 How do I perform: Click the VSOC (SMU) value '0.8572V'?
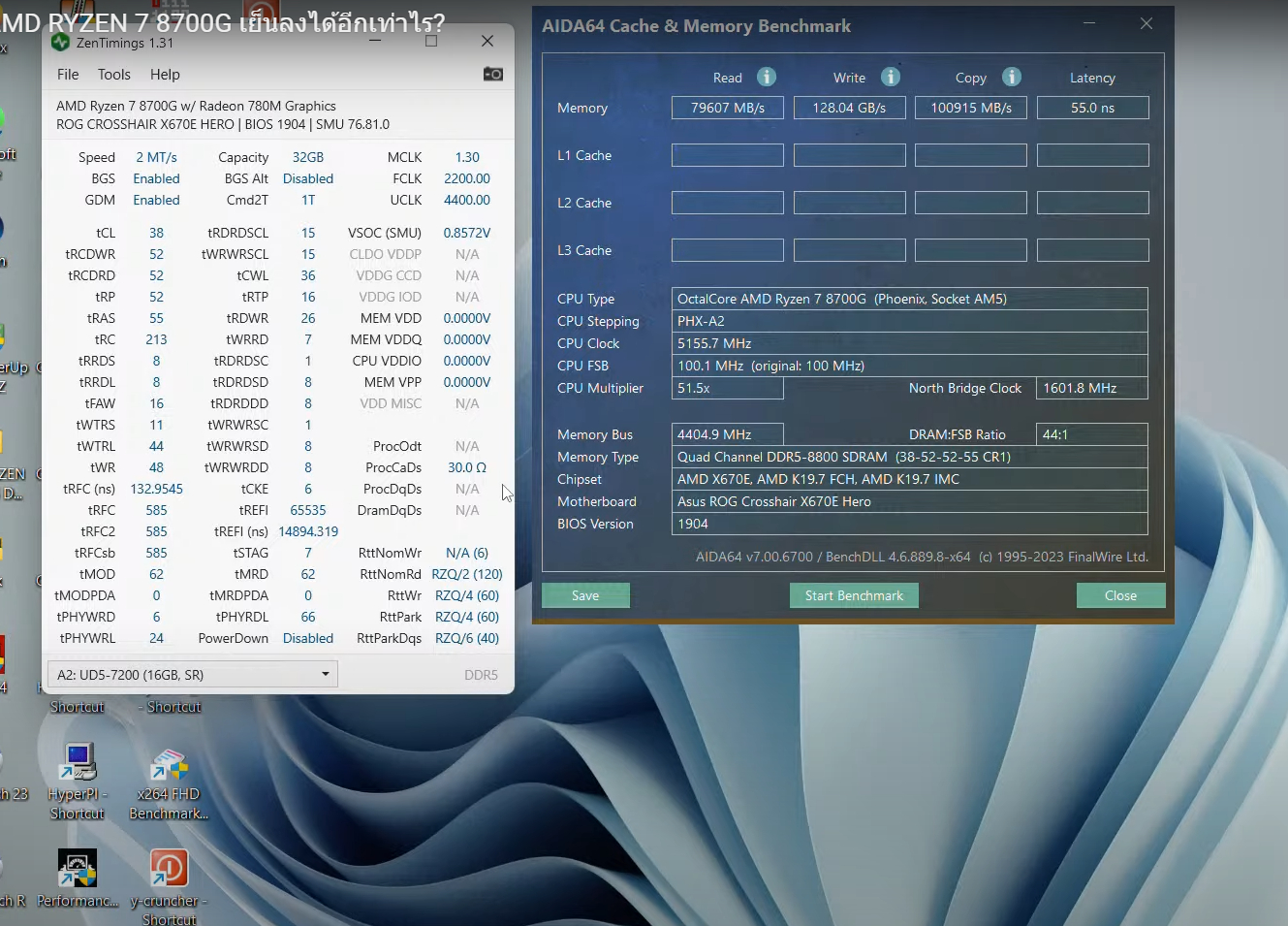pyautogui.click(x=467, y=233)
